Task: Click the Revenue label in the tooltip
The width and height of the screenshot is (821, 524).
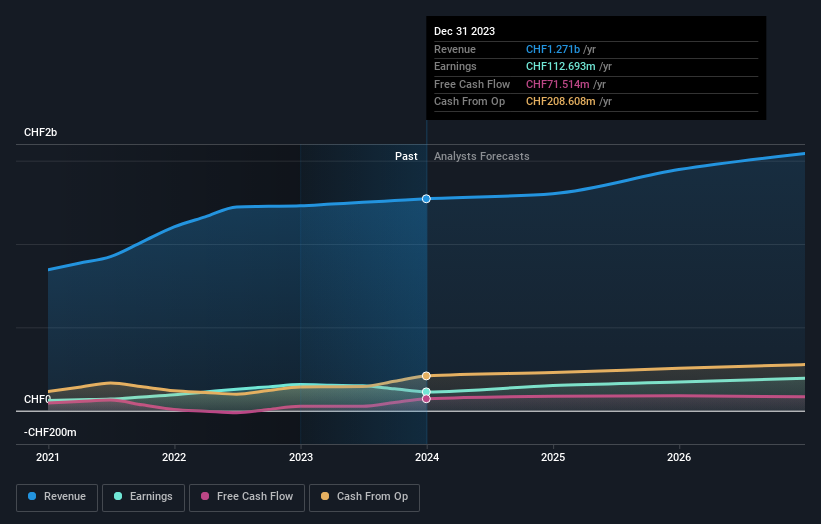Action: click(455, 49)
